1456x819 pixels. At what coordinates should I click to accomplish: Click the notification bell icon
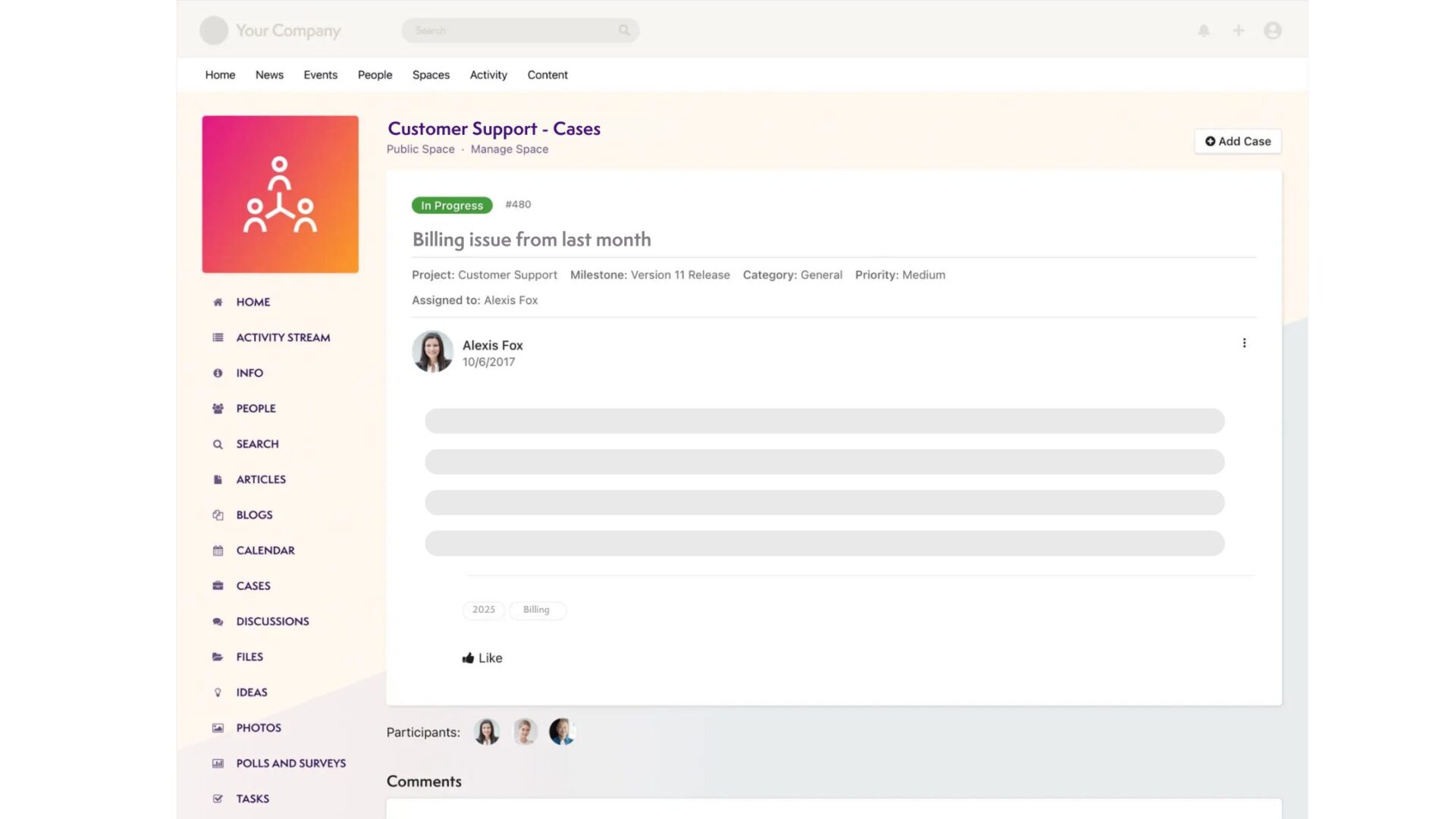click(1204, 30)
